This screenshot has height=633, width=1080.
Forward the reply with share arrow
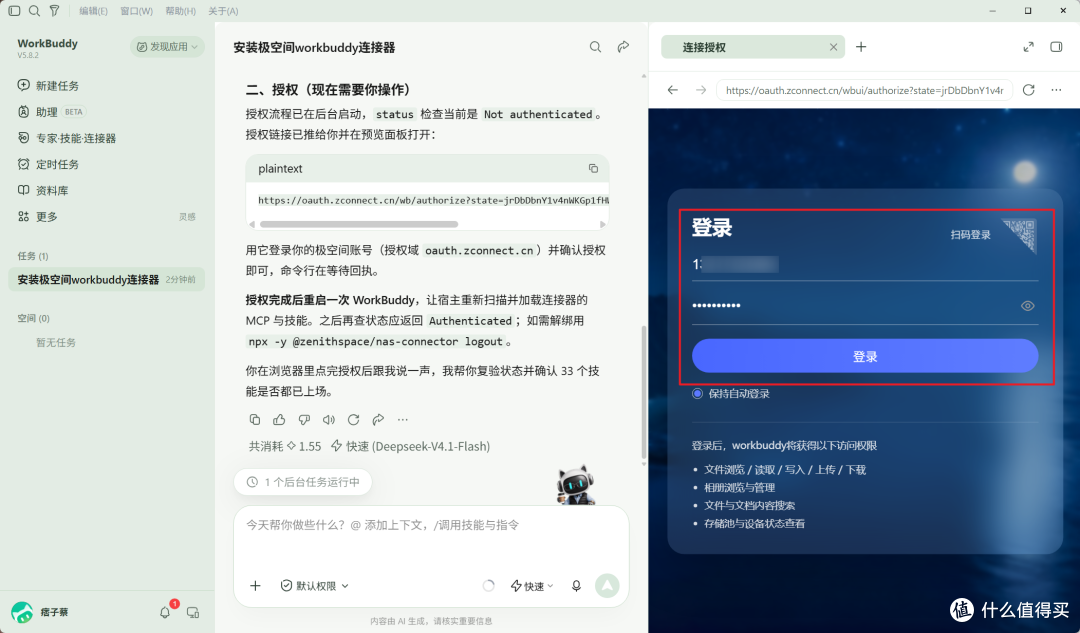[378, 419]
